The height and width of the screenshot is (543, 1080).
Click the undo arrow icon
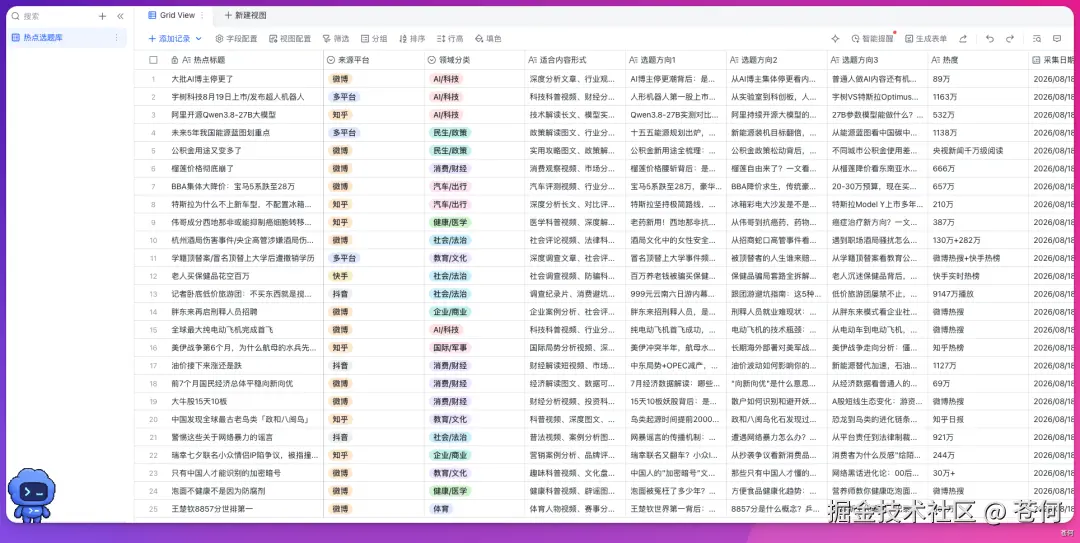[990, 39]
